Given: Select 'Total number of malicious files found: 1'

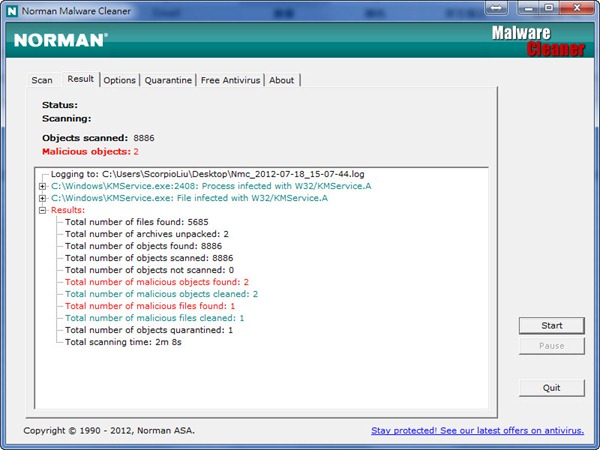Looking at the screenshot, I should (150, 306).
